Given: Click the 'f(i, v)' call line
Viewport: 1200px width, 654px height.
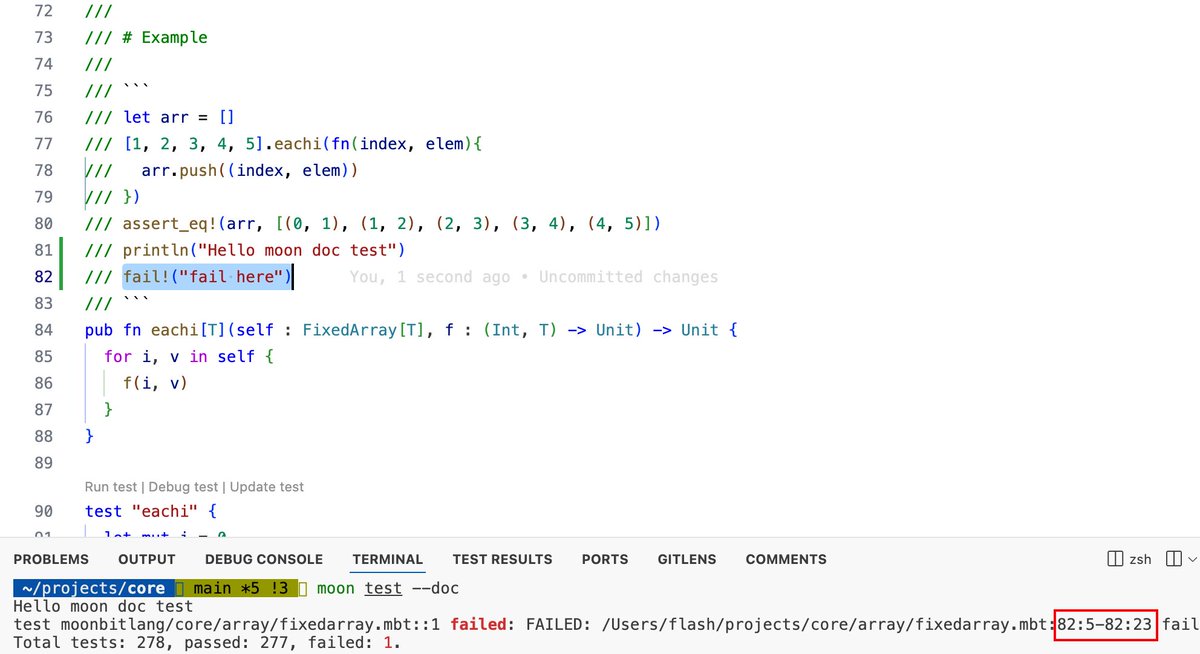Looking at the screenshot, I should 155,382.
